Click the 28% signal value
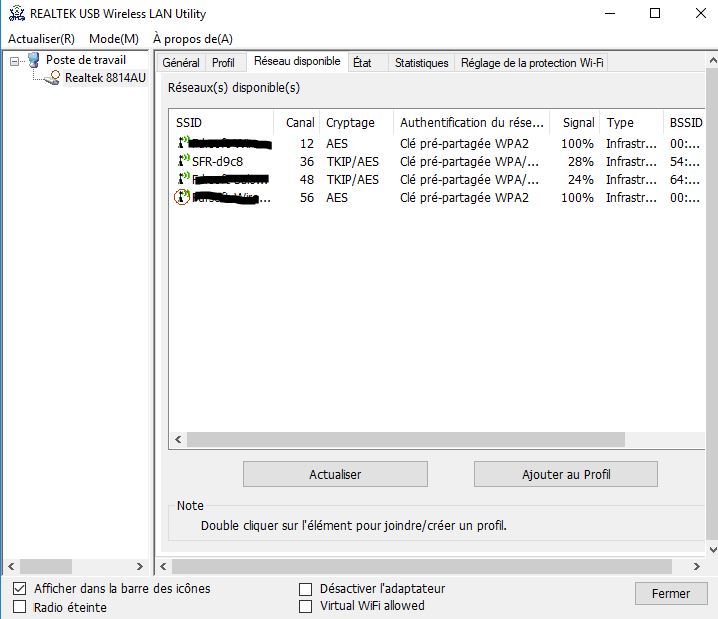 coord(581,161)
